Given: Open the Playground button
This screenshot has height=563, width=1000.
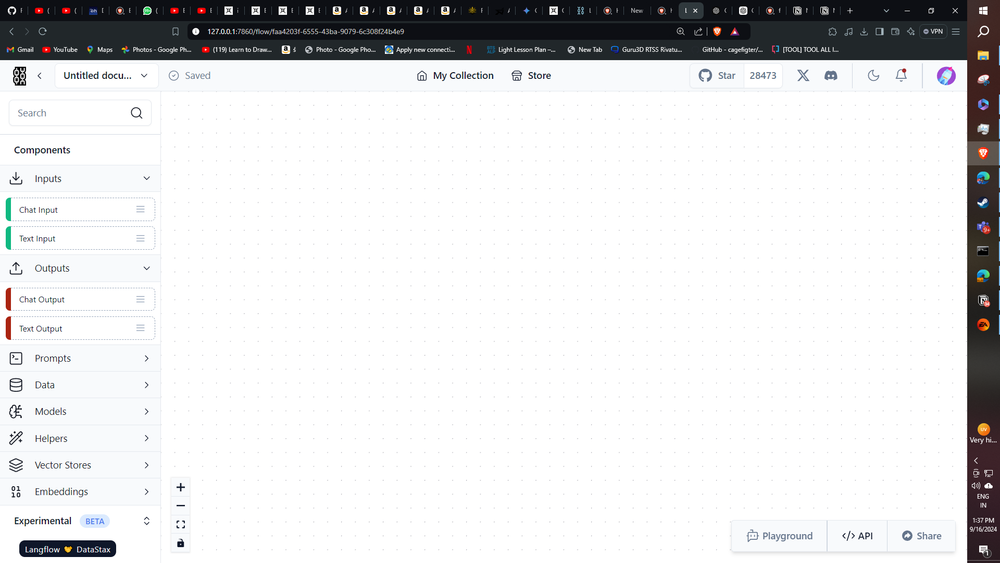Looking at the screenshot, I should point(779,536).
